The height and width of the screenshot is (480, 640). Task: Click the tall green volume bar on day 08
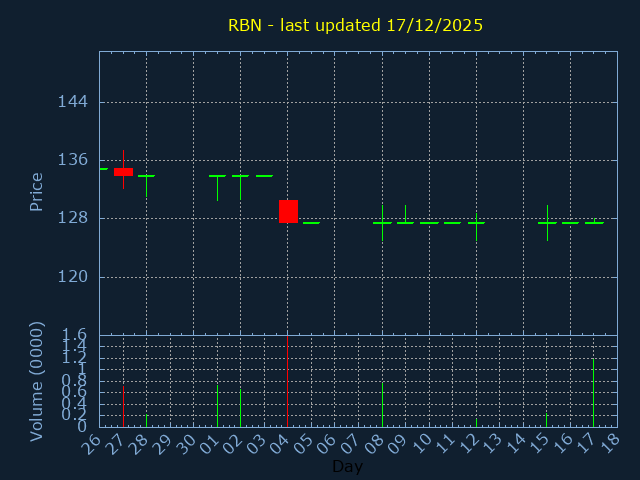(382, 404)
